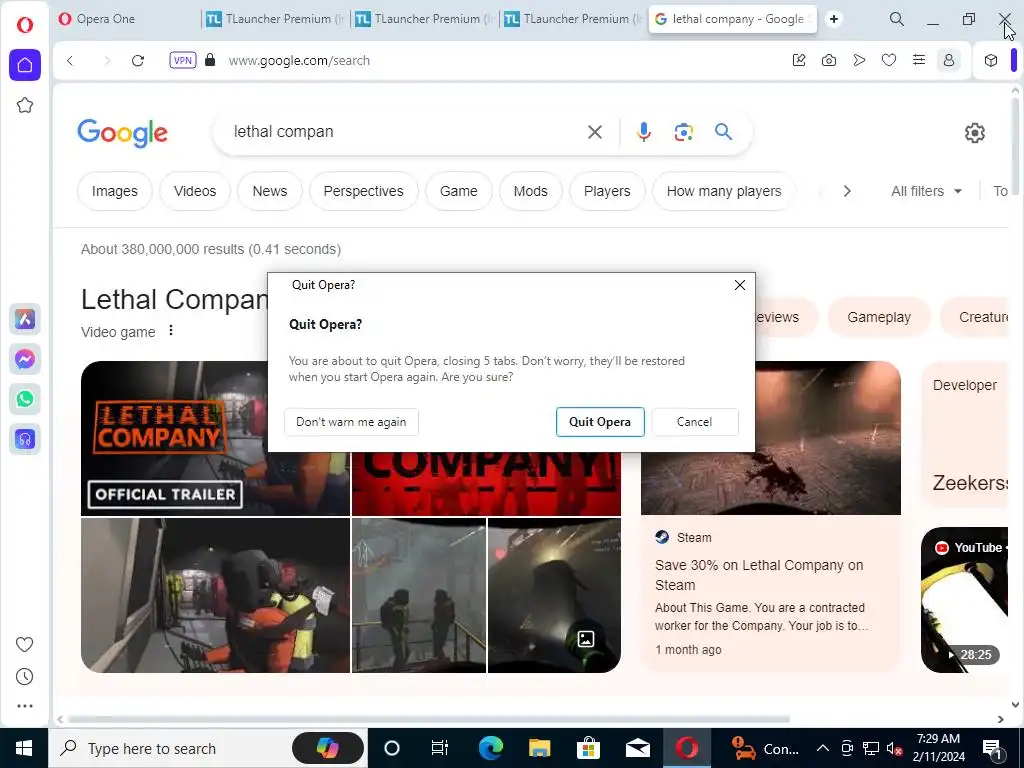Open the player arrow icon in toolbar
The image size is (1024, 768).
(859, 60)
